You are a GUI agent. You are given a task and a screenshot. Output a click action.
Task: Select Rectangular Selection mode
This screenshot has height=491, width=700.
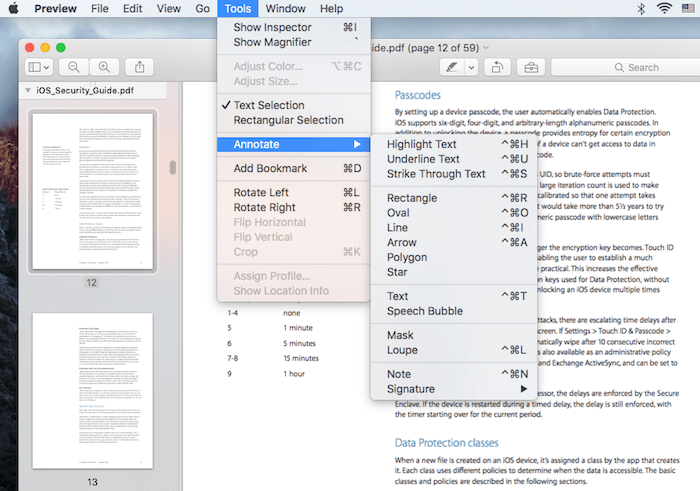tap(294, 120)
